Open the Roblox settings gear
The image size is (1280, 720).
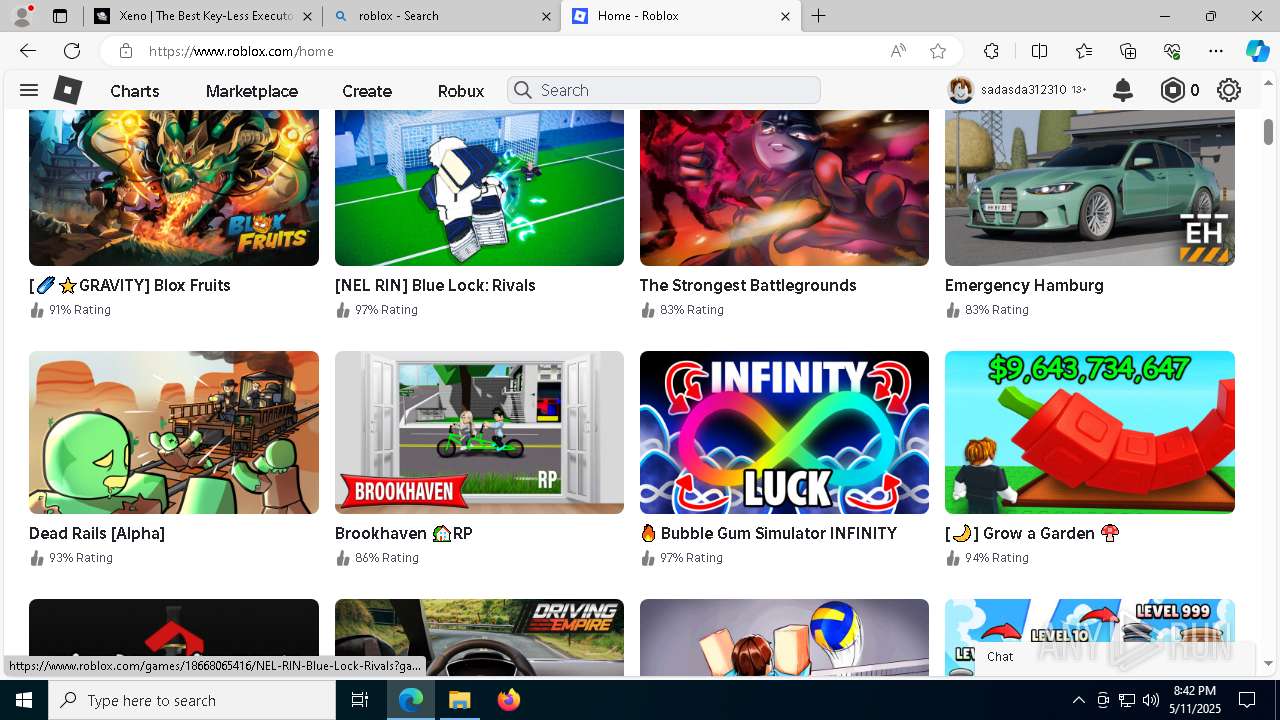(x=1229, y=90)
